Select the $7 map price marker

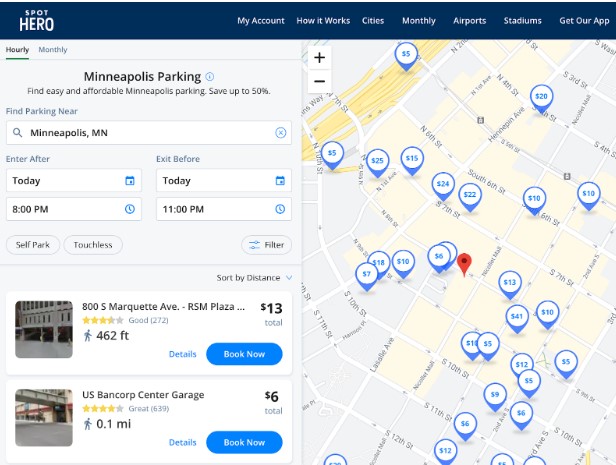tap(367, 276)
